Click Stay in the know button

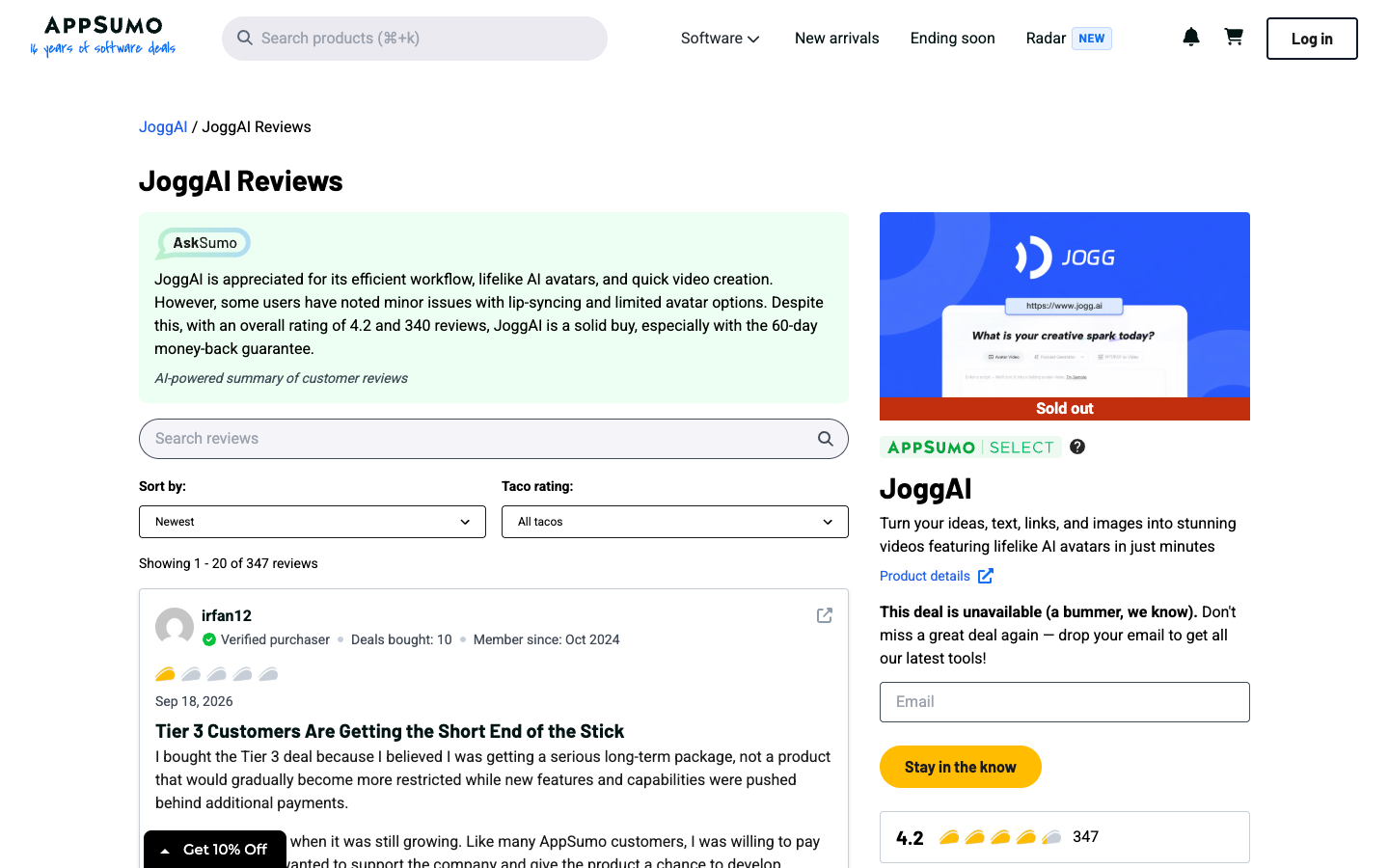coord(961,767)
